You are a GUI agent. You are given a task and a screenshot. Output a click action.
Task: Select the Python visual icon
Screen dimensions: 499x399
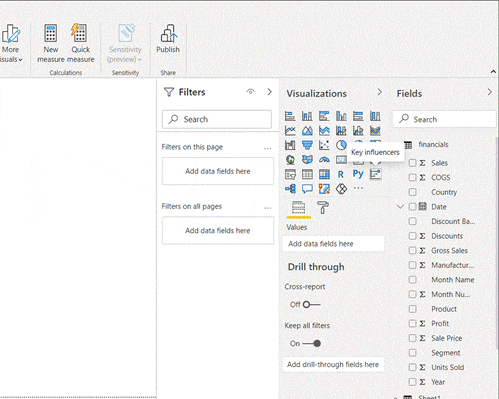358,174
